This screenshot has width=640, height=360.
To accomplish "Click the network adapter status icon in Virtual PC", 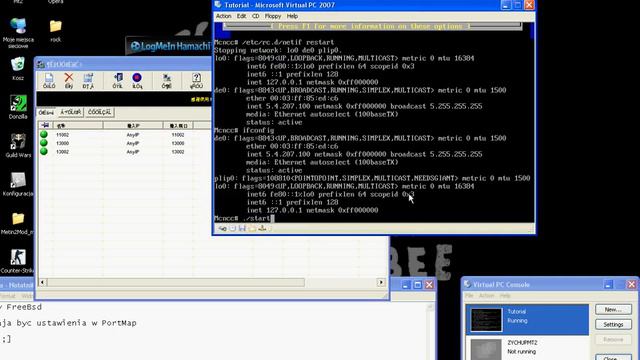I will (x=262, y=229).
